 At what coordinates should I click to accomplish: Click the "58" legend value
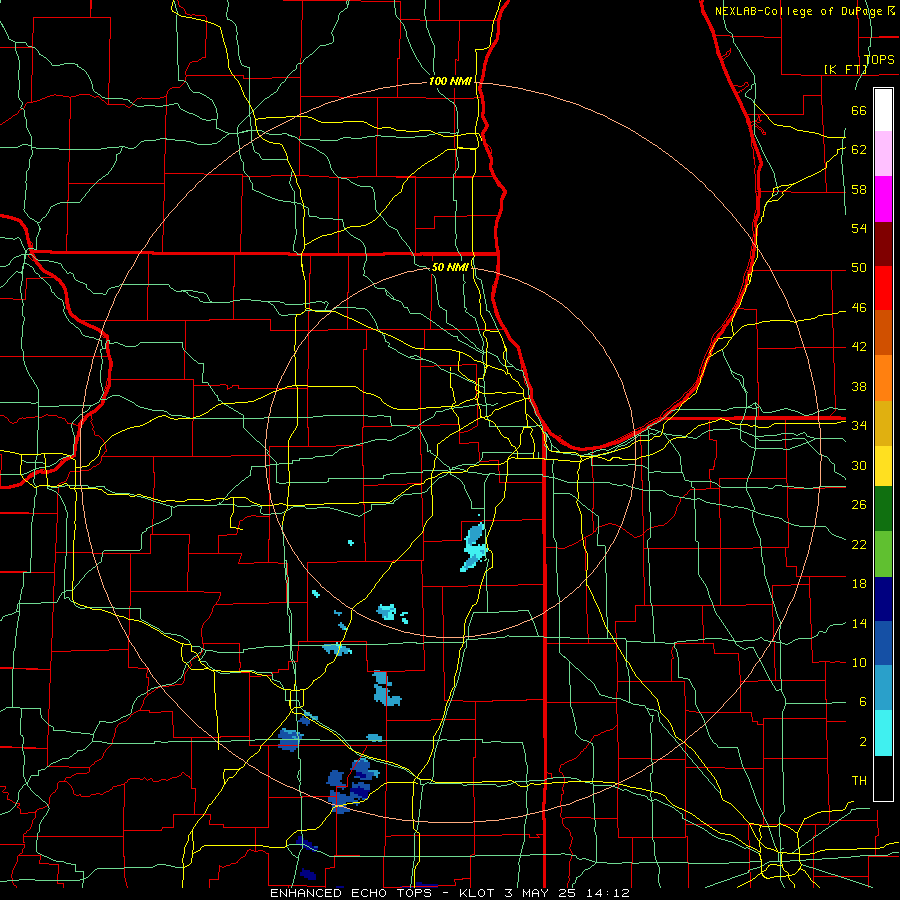point(859,189)
